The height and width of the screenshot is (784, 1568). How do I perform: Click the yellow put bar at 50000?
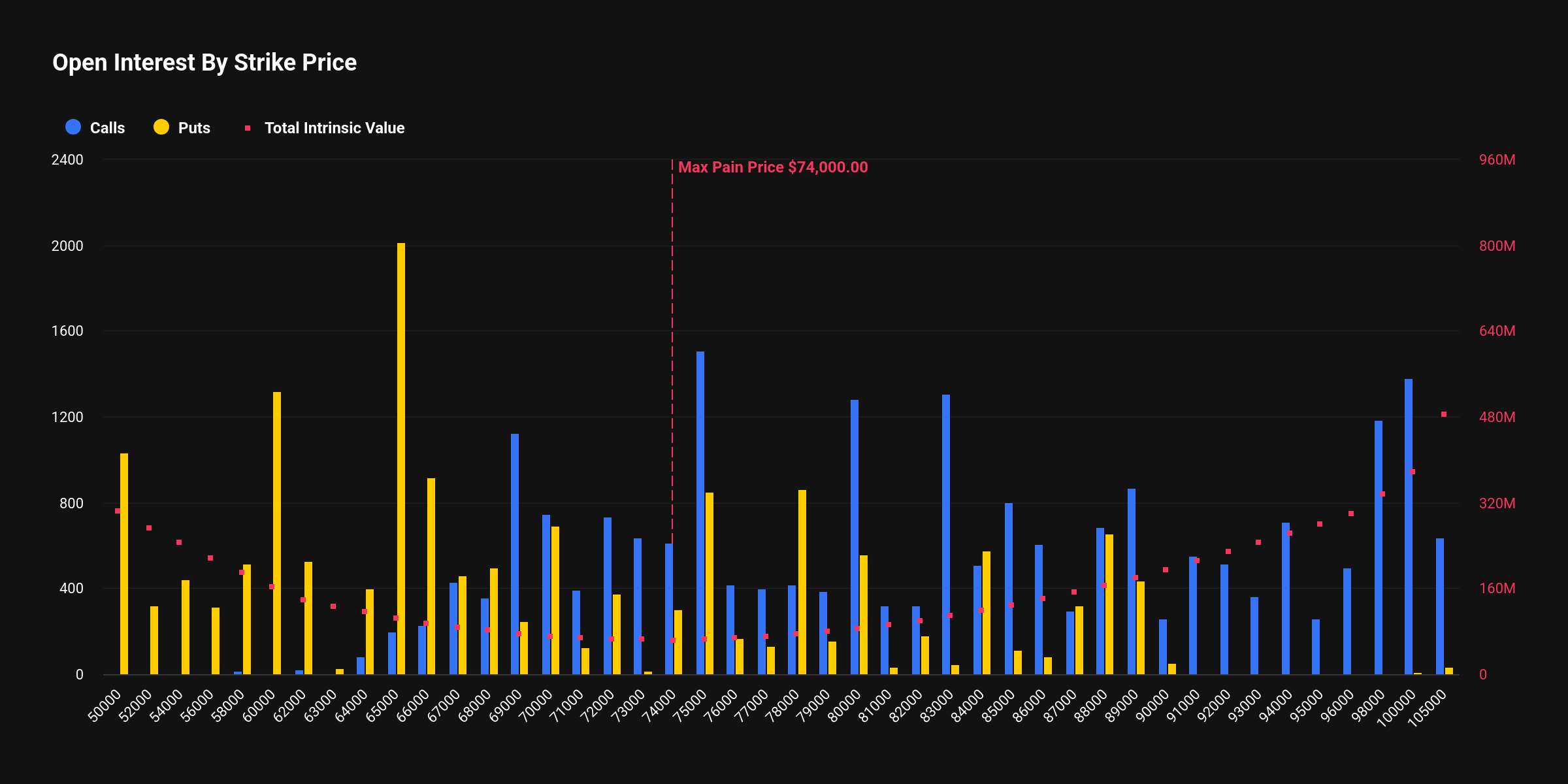(x=124, y=563)
